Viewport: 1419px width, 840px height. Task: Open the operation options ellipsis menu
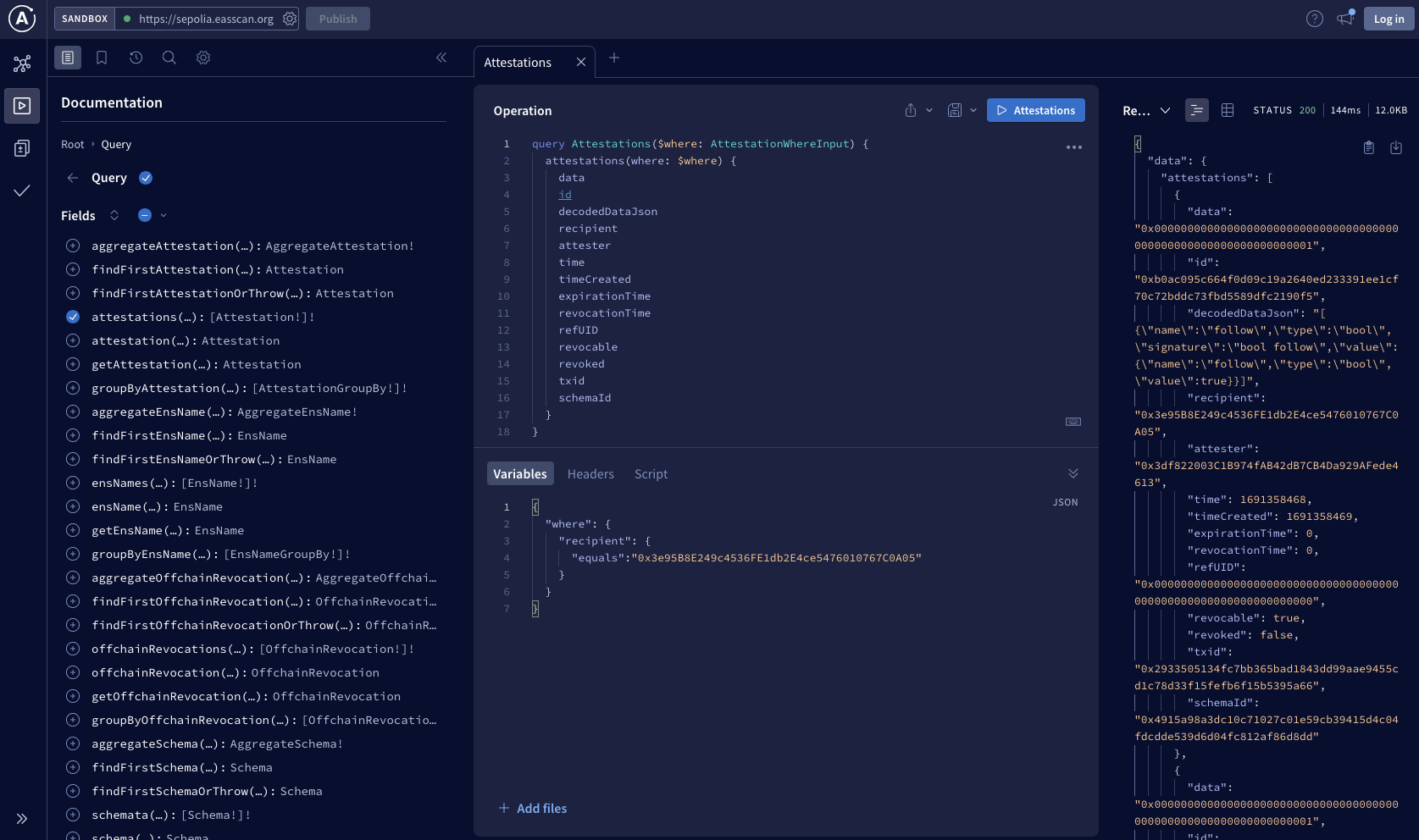pos(1074,146)
